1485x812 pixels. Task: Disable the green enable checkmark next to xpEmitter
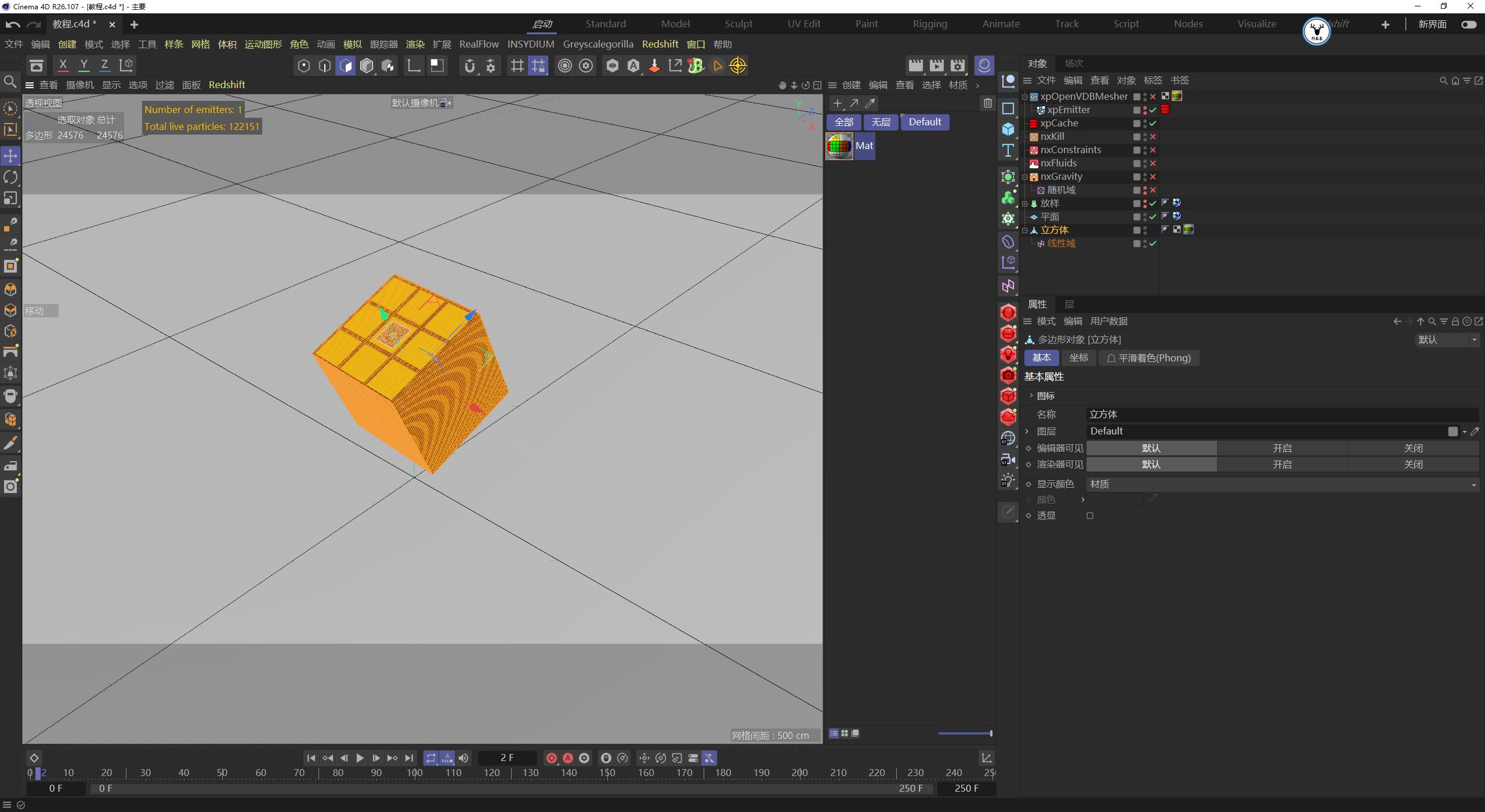pyautogui.click(x=1153, y=110)
